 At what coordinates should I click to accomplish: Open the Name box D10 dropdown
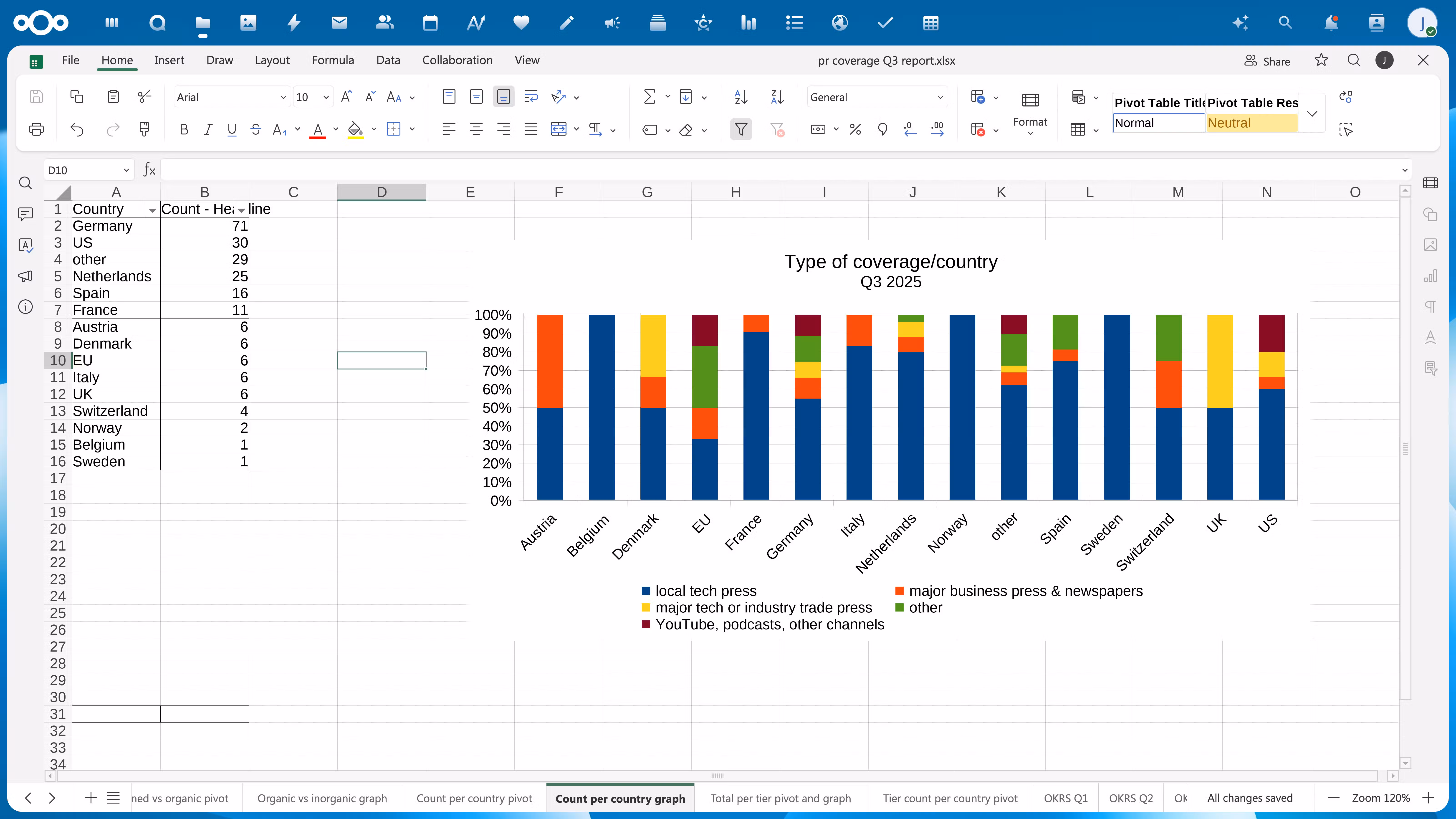pos(126,170)
